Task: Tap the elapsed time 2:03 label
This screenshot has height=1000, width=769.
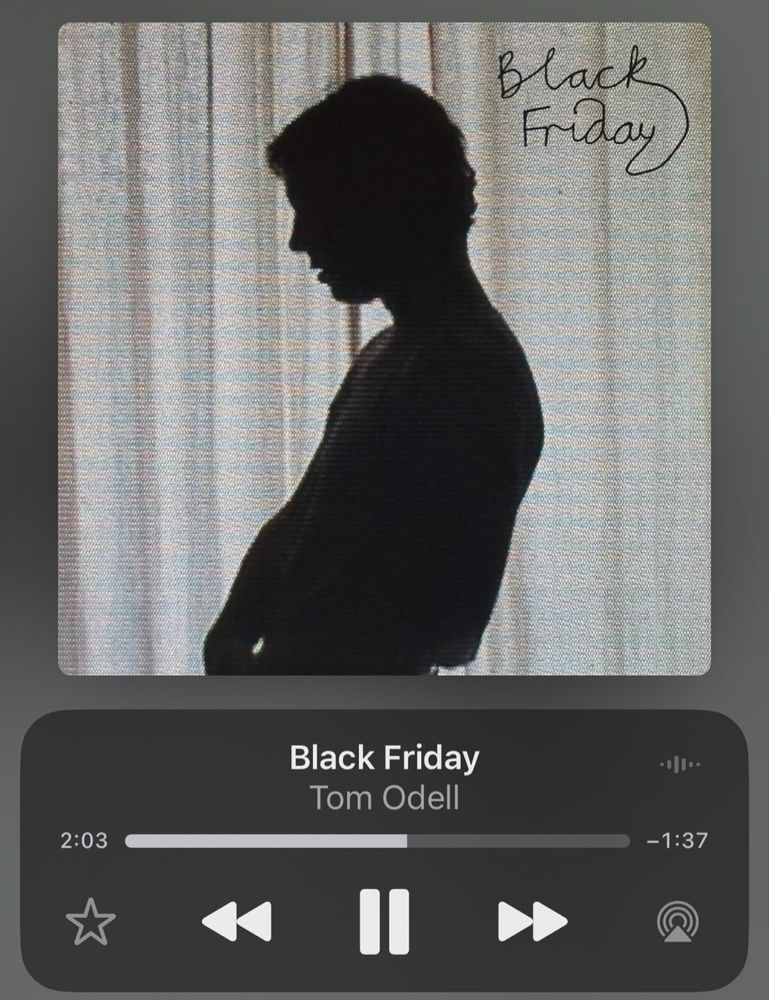Action: 84,841
